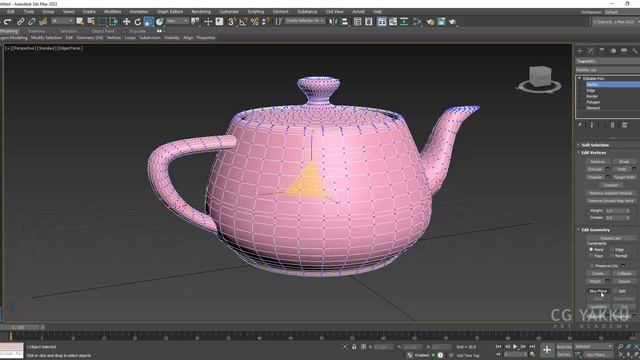Screen dimensions: 640x360
Task: Open the Scene Explorer toggle icon
Action: click(x=358, y=22)
